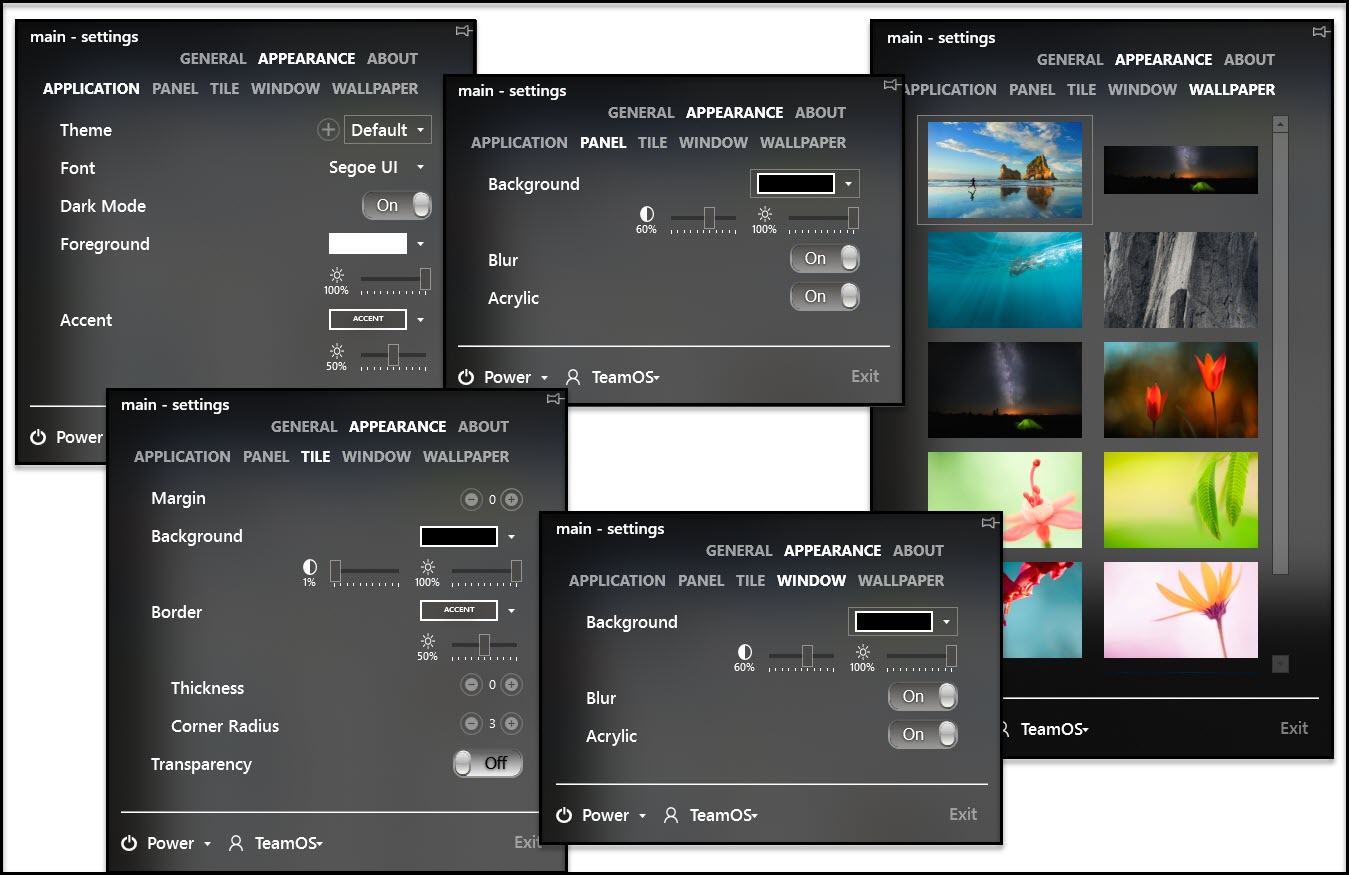Screen dimensions: 1349x875
Task: Decrease Corner Radius with the minus icon
Action: 471,723
